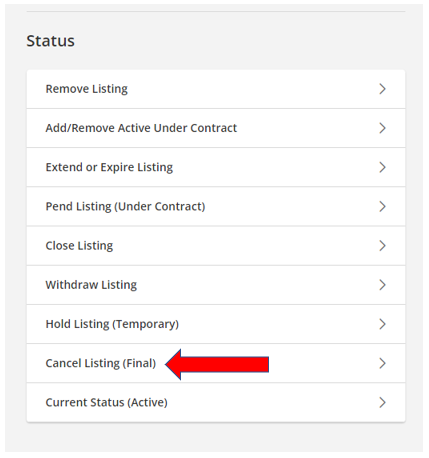Viewport: 429px width, 458px height.
Task: Click the Status section heading
Action: click(x=51, y=41)
